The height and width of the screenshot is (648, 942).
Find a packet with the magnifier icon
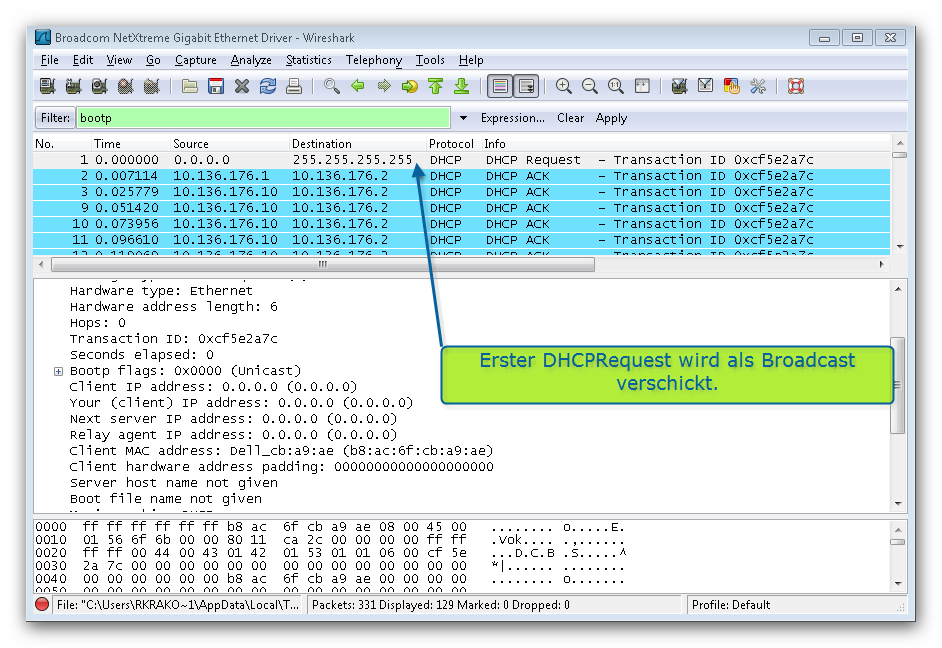coord(332,86)
